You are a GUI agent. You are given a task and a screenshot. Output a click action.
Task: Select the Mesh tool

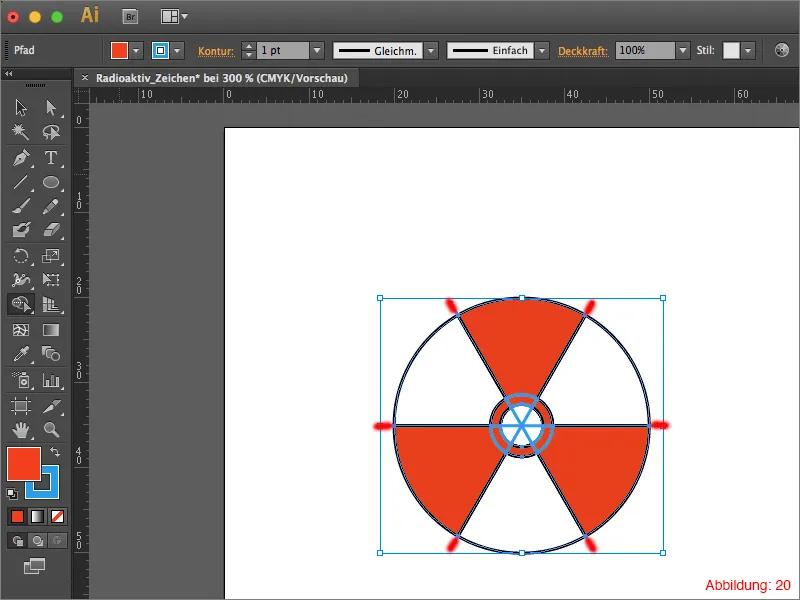pos(21,330)
